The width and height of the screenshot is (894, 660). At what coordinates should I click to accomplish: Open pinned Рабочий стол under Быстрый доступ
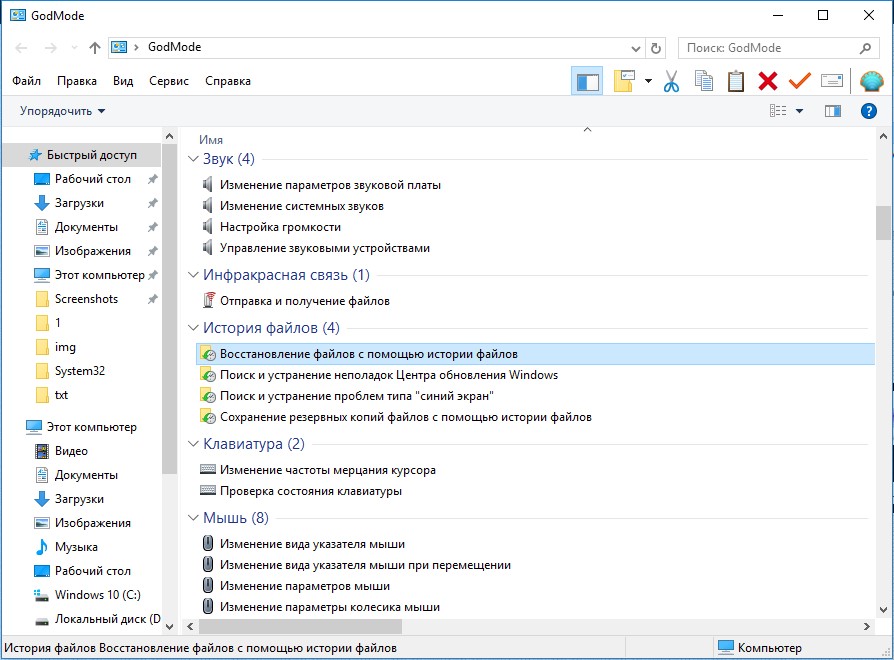(92, 179)
